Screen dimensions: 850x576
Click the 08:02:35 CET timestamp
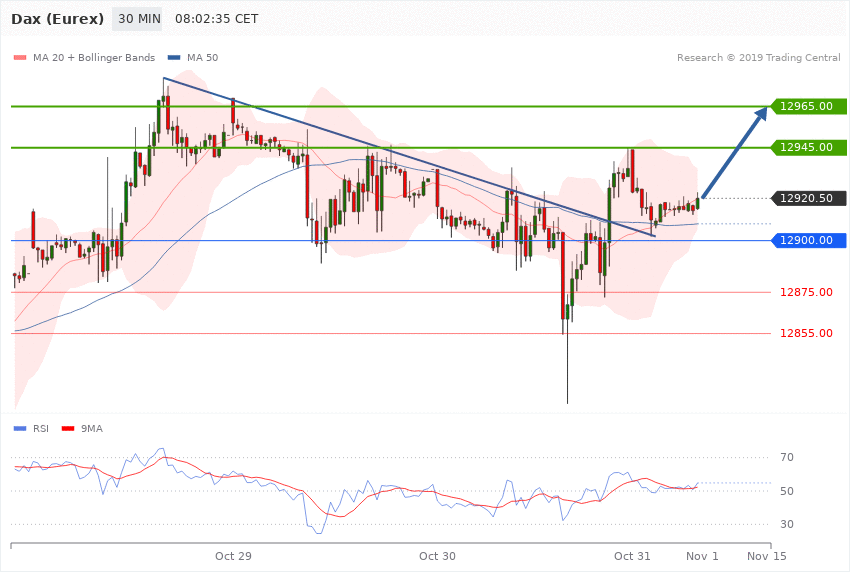[x=216, y=19]
